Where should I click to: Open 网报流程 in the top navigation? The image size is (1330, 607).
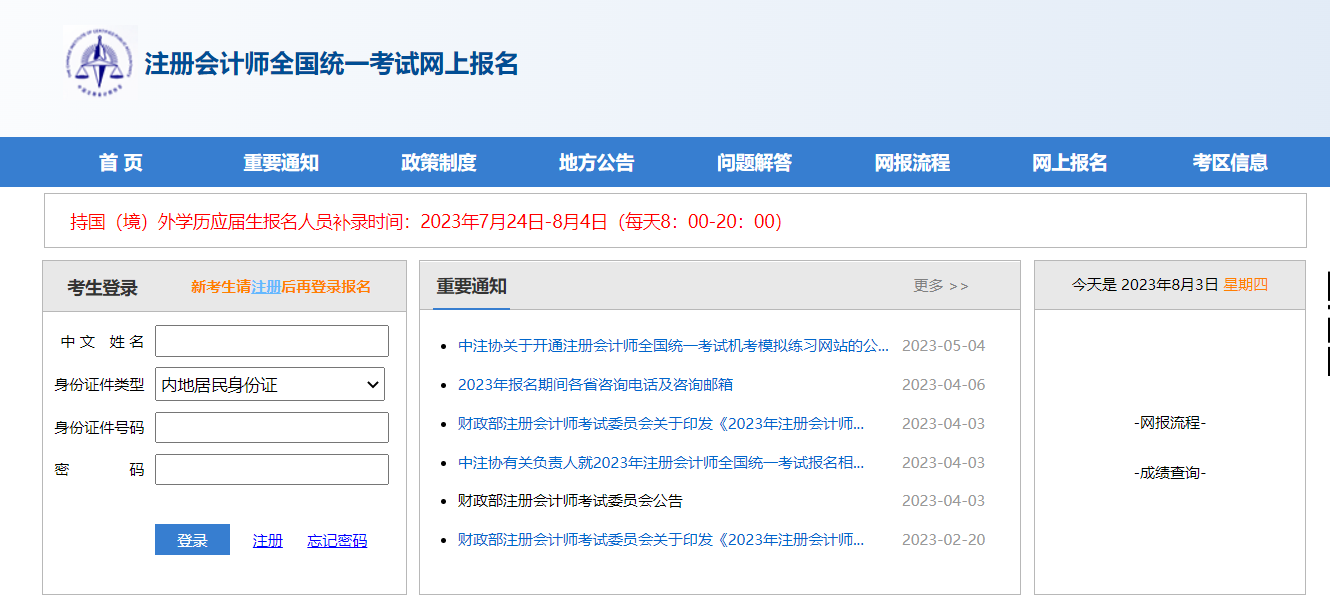click(x=912, y=163)
